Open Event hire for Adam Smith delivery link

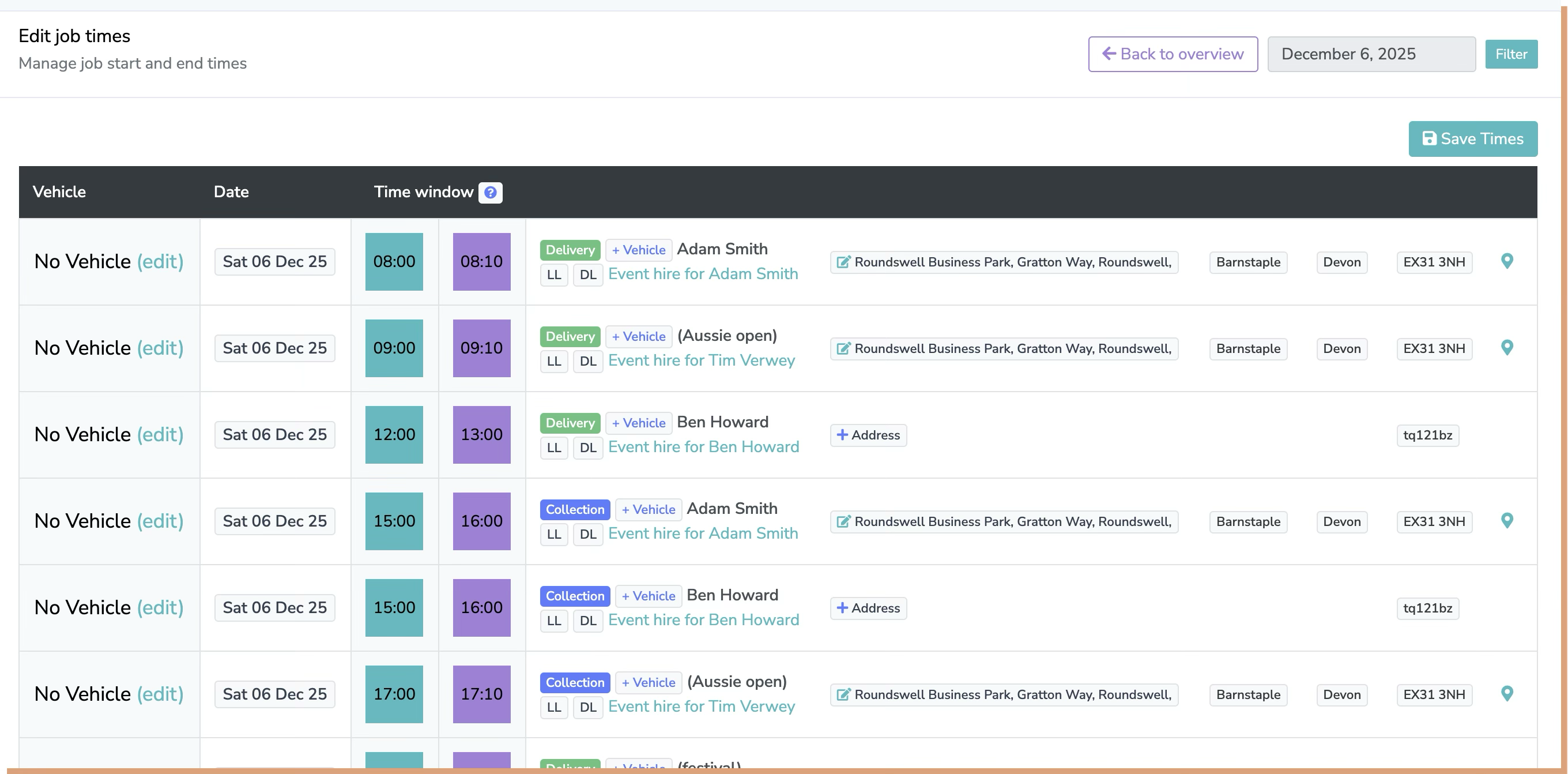click(x=703, y=274)
